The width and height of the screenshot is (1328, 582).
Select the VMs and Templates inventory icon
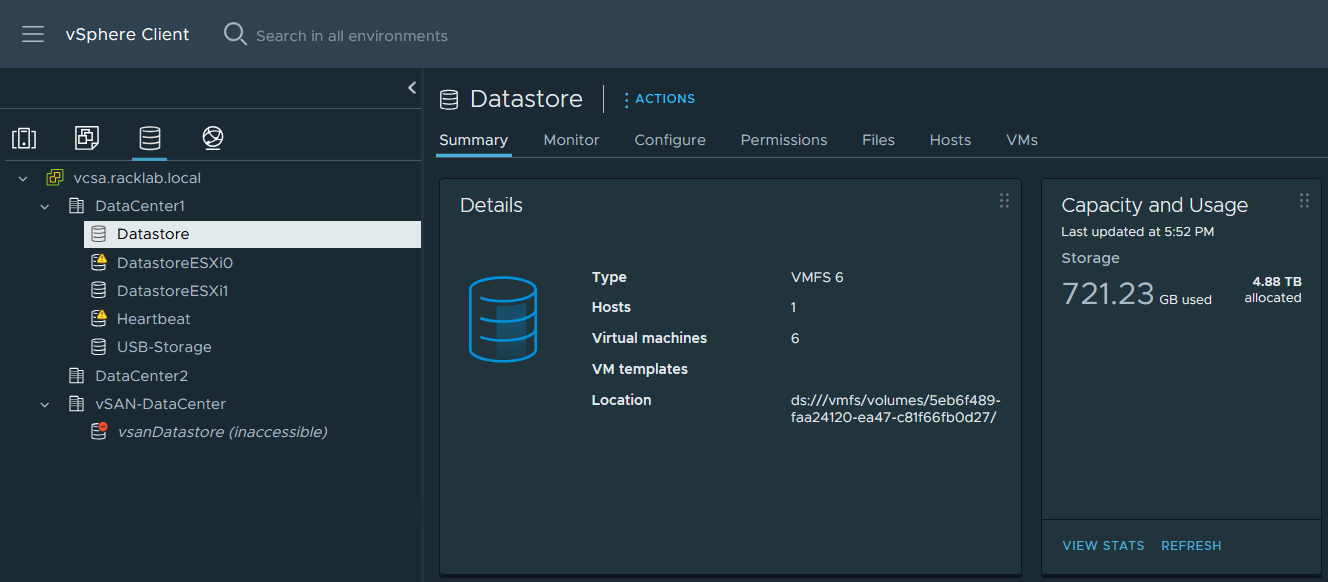pos(86,137)
